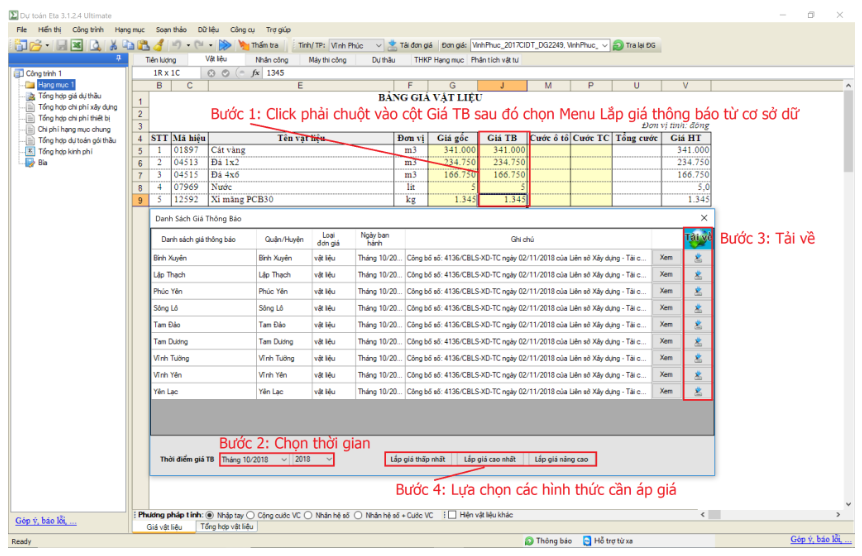Click the Open folder toolbar icon
Screen dimensions: 862x556
(36, 45)
